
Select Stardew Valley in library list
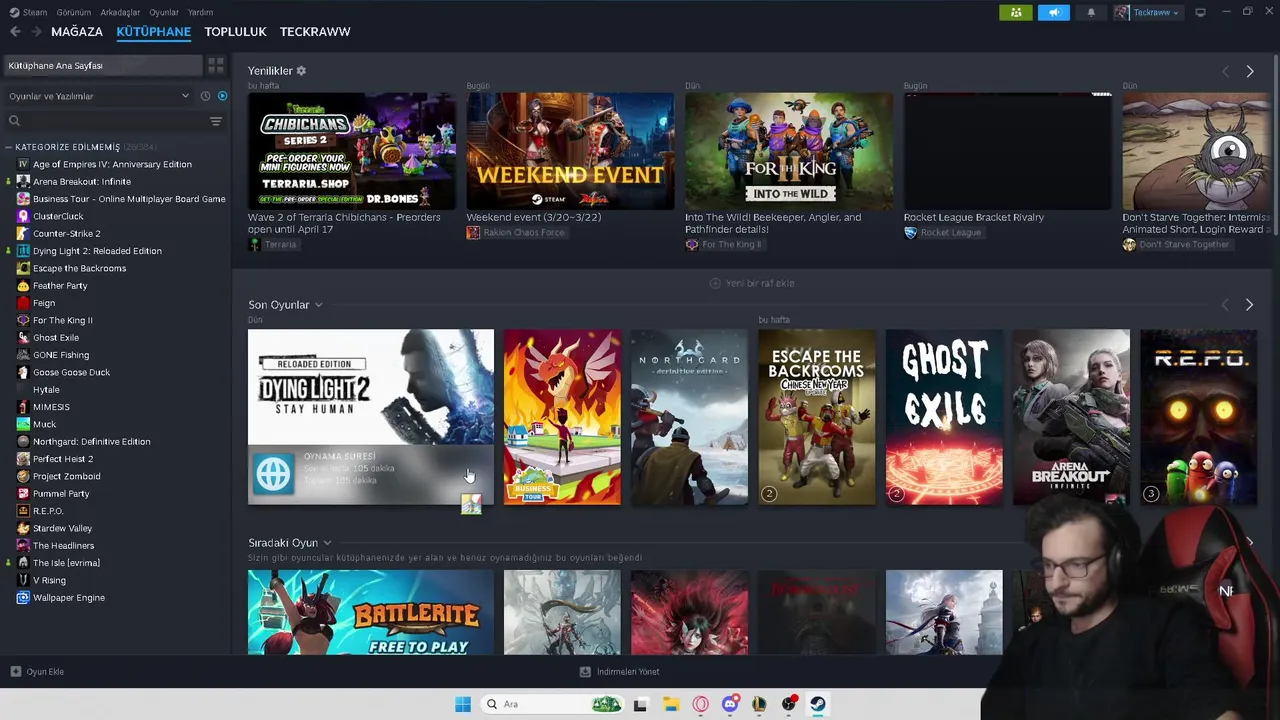62,528
